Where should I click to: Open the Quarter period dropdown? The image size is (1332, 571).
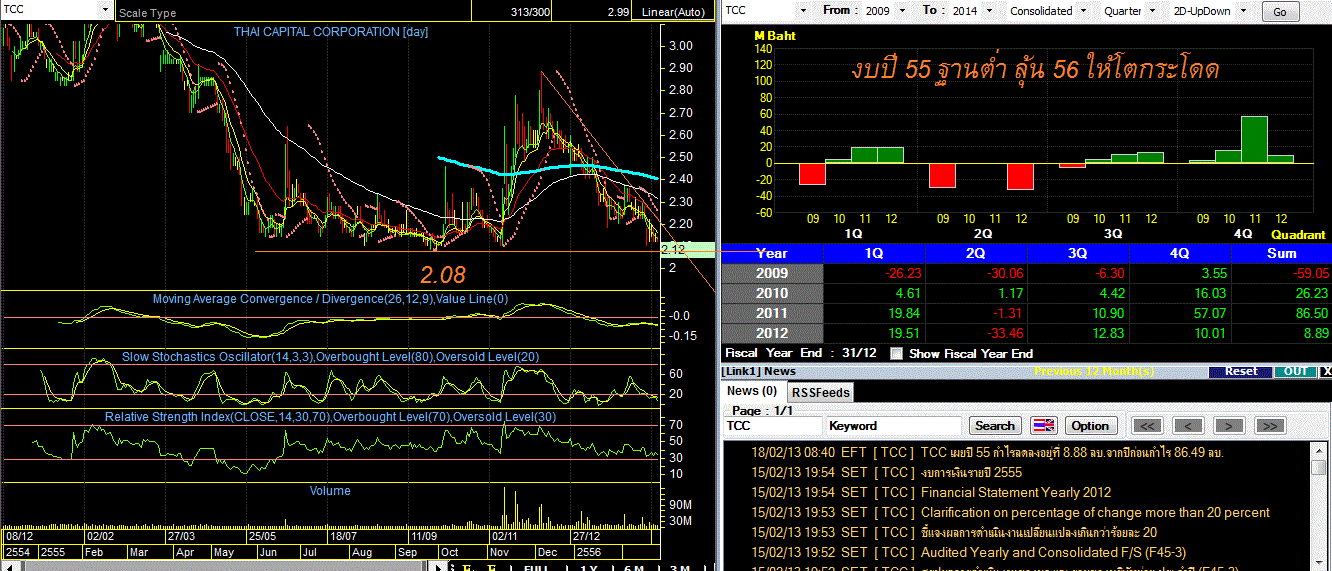(x=1154, y=10)
